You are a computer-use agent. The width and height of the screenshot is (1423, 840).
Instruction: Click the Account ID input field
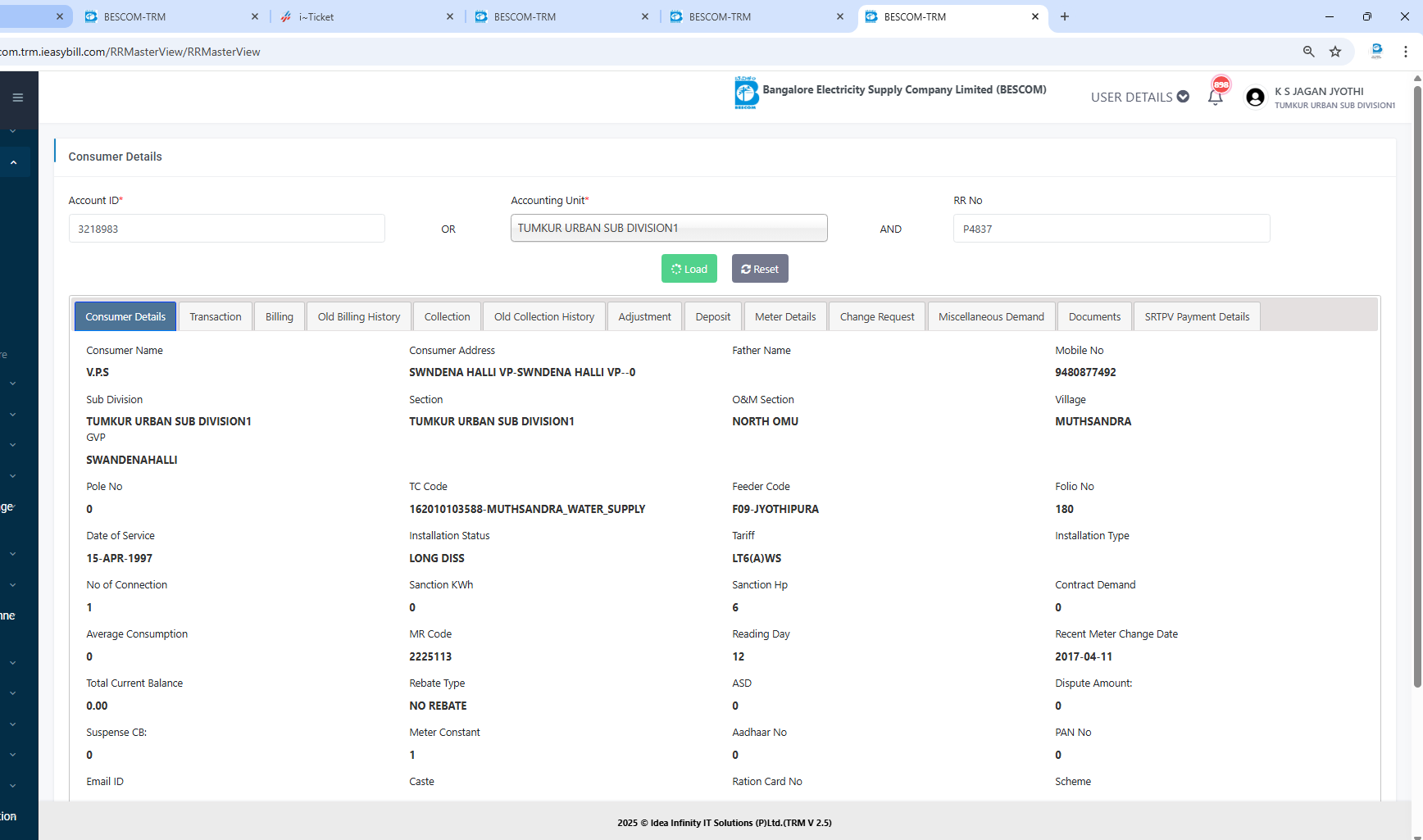pyautogui.click(x=226, y=229)
